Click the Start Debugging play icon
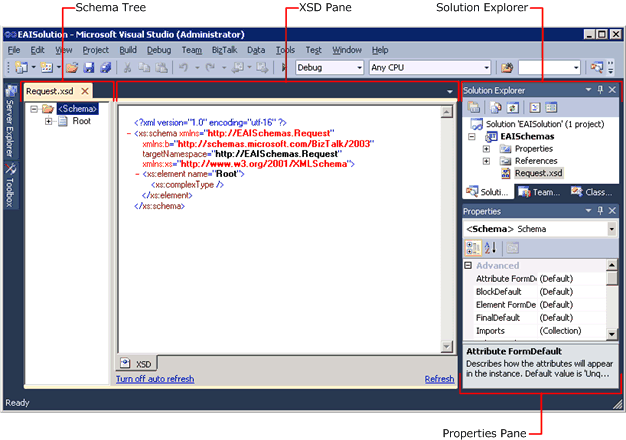626x440 pixels. click(x=284, y=67)
